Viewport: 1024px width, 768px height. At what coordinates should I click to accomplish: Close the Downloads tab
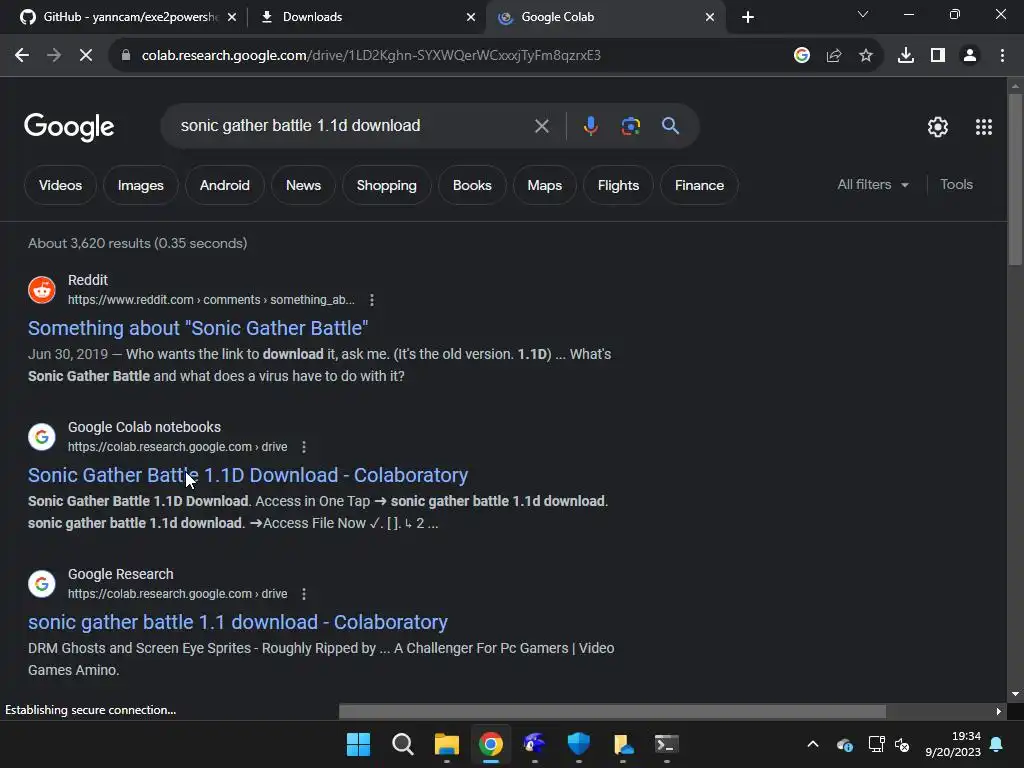(471, 17)
